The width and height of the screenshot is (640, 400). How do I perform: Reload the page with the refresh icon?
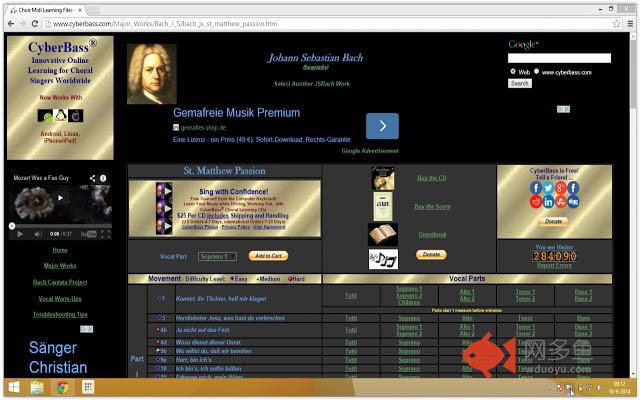[x=35, y=24]
